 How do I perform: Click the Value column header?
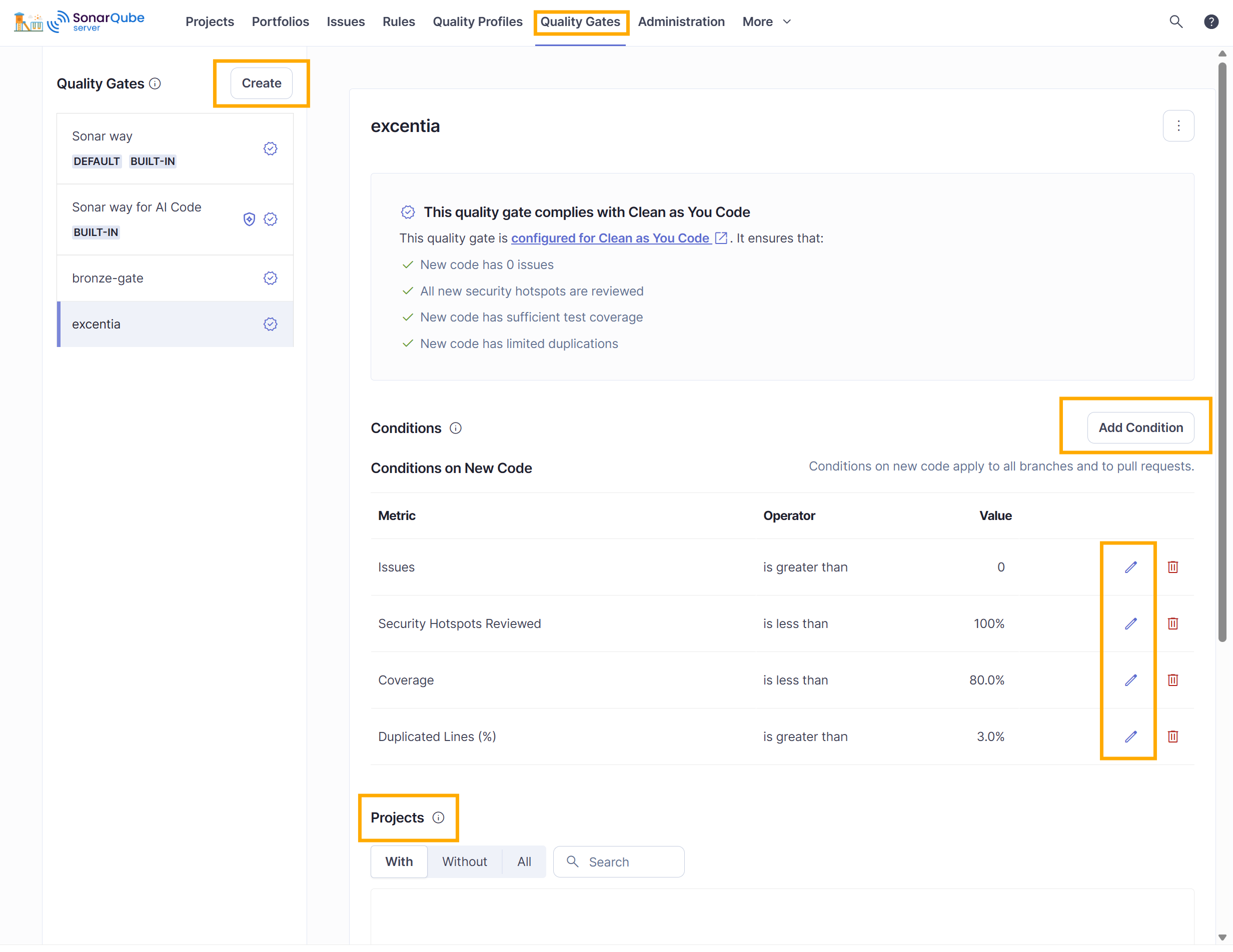[x=995, y=516]
